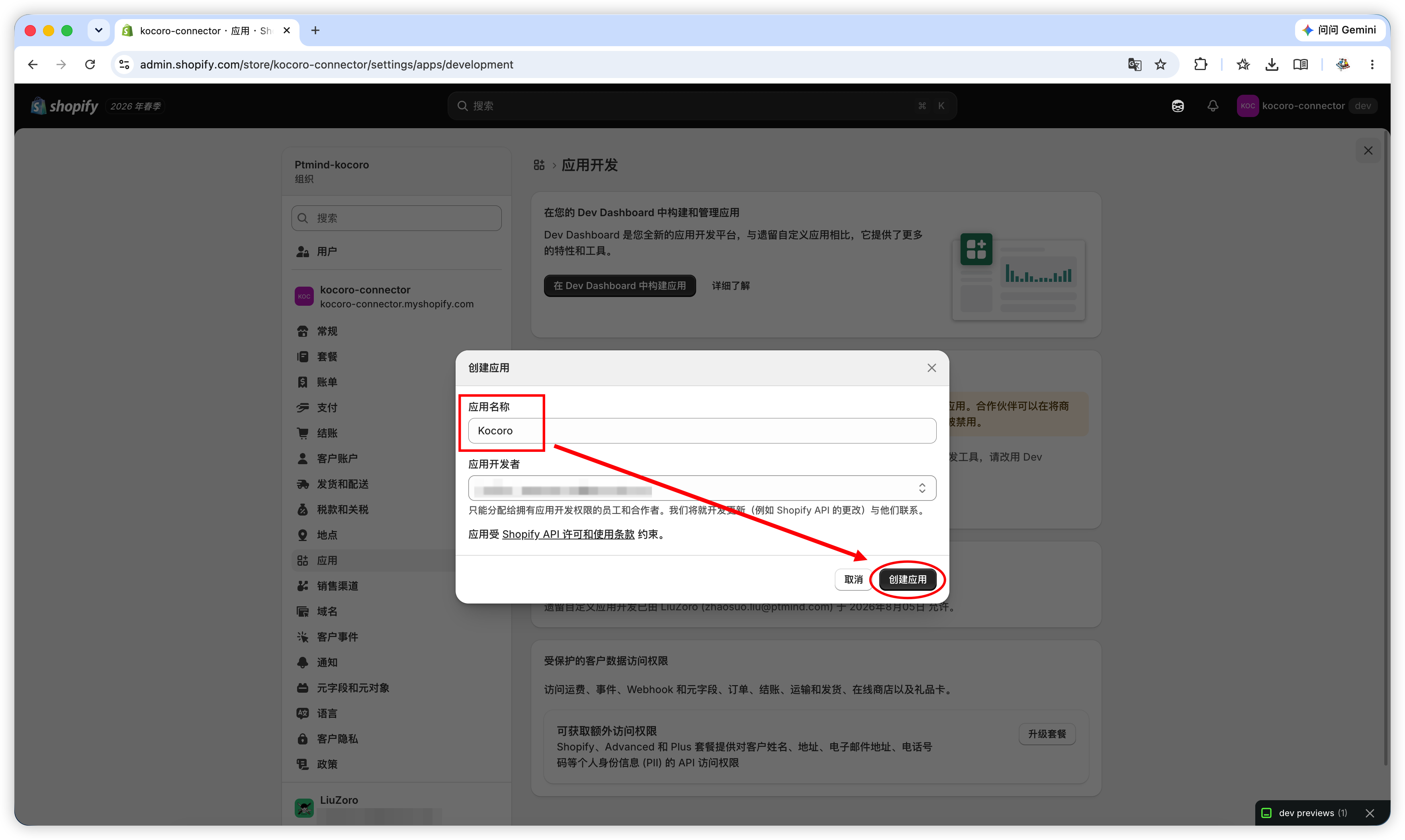Open the tab search dropdown chevron
Image resolution: width=1405 pixels, height=840 pixels.
click(98, 31)
